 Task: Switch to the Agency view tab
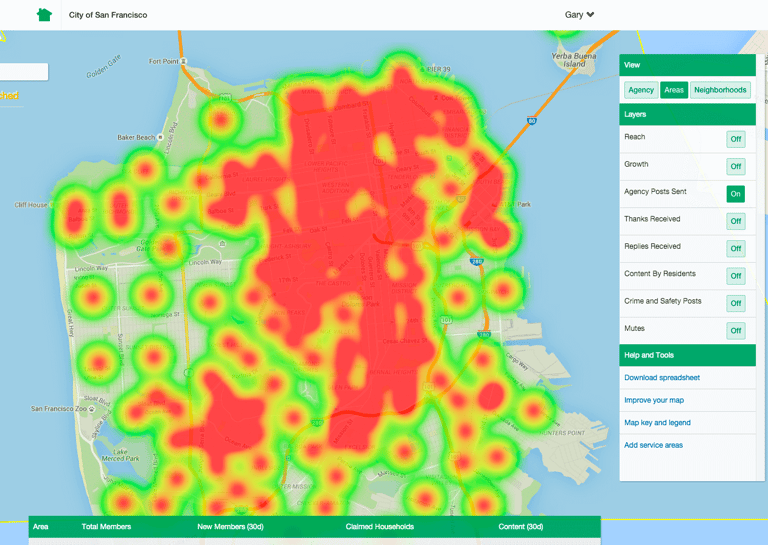click(641, 90)
